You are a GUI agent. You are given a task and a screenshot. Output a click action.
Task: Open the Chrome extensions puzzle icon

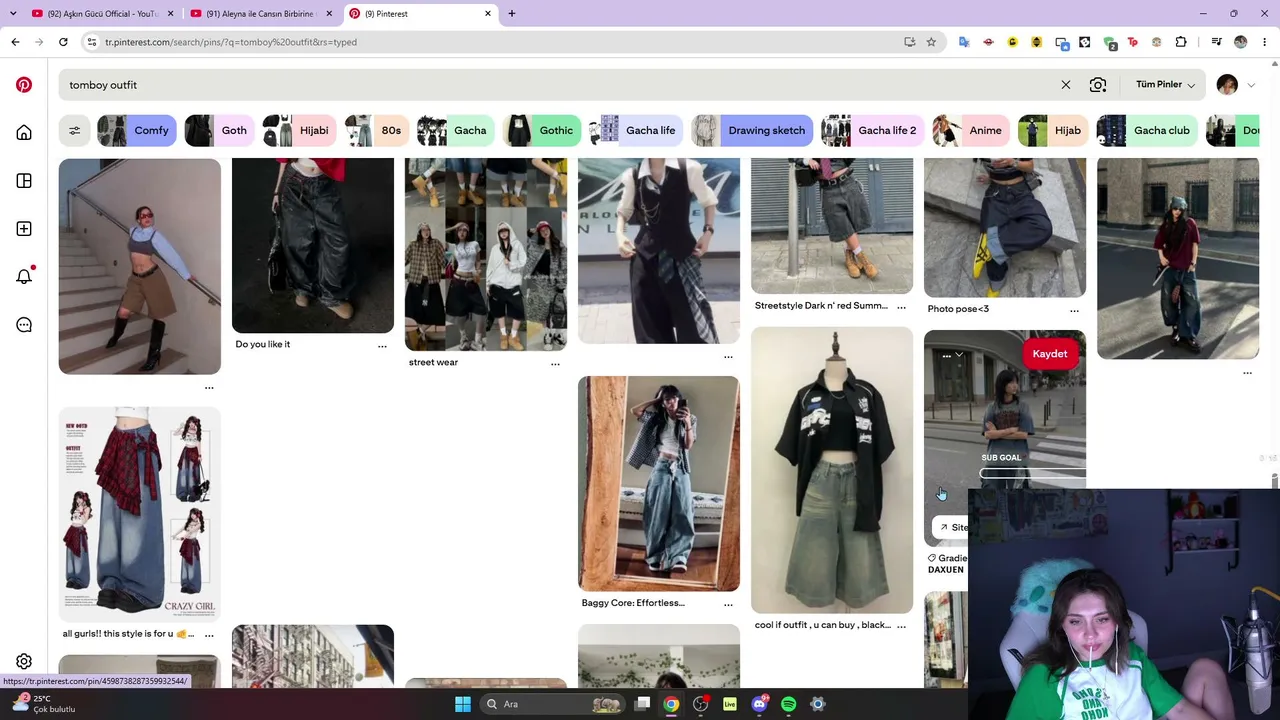(x=1181, y=42)
